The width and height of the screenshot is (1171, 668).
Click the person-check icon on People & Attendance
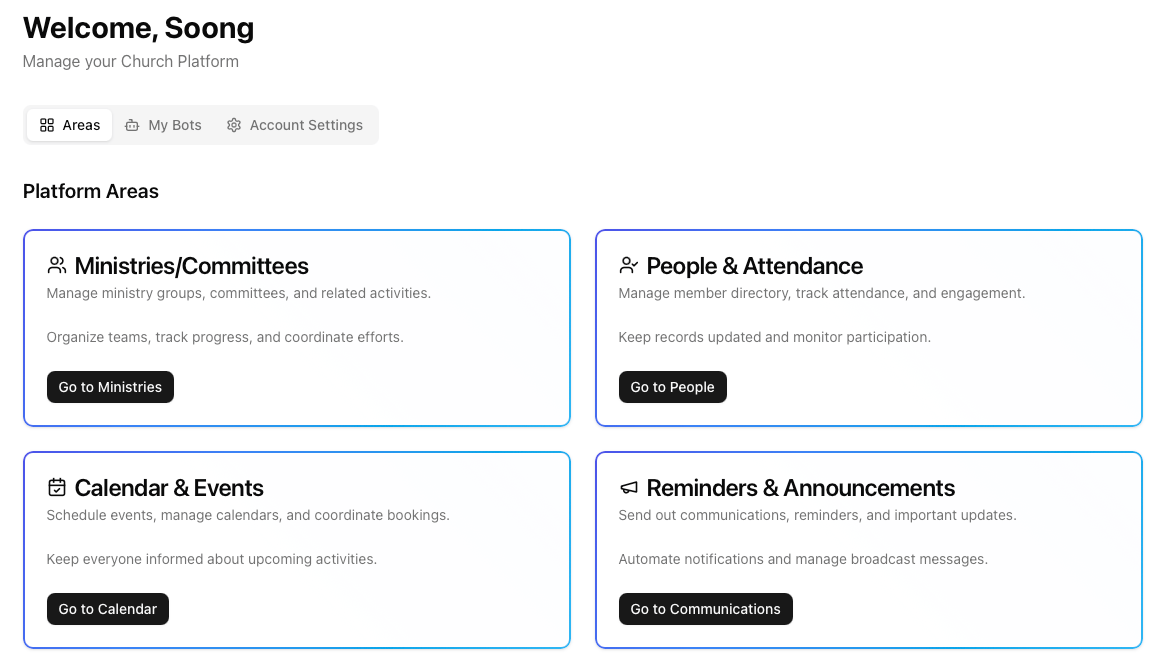628,265
